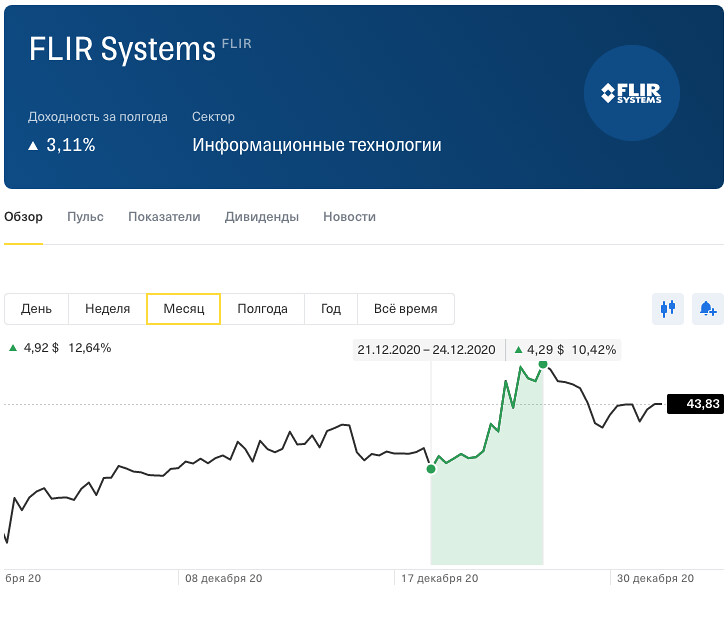This screenshot has width=728, height=631.
Task: Select the Год chart period
Action: point(331,309)
